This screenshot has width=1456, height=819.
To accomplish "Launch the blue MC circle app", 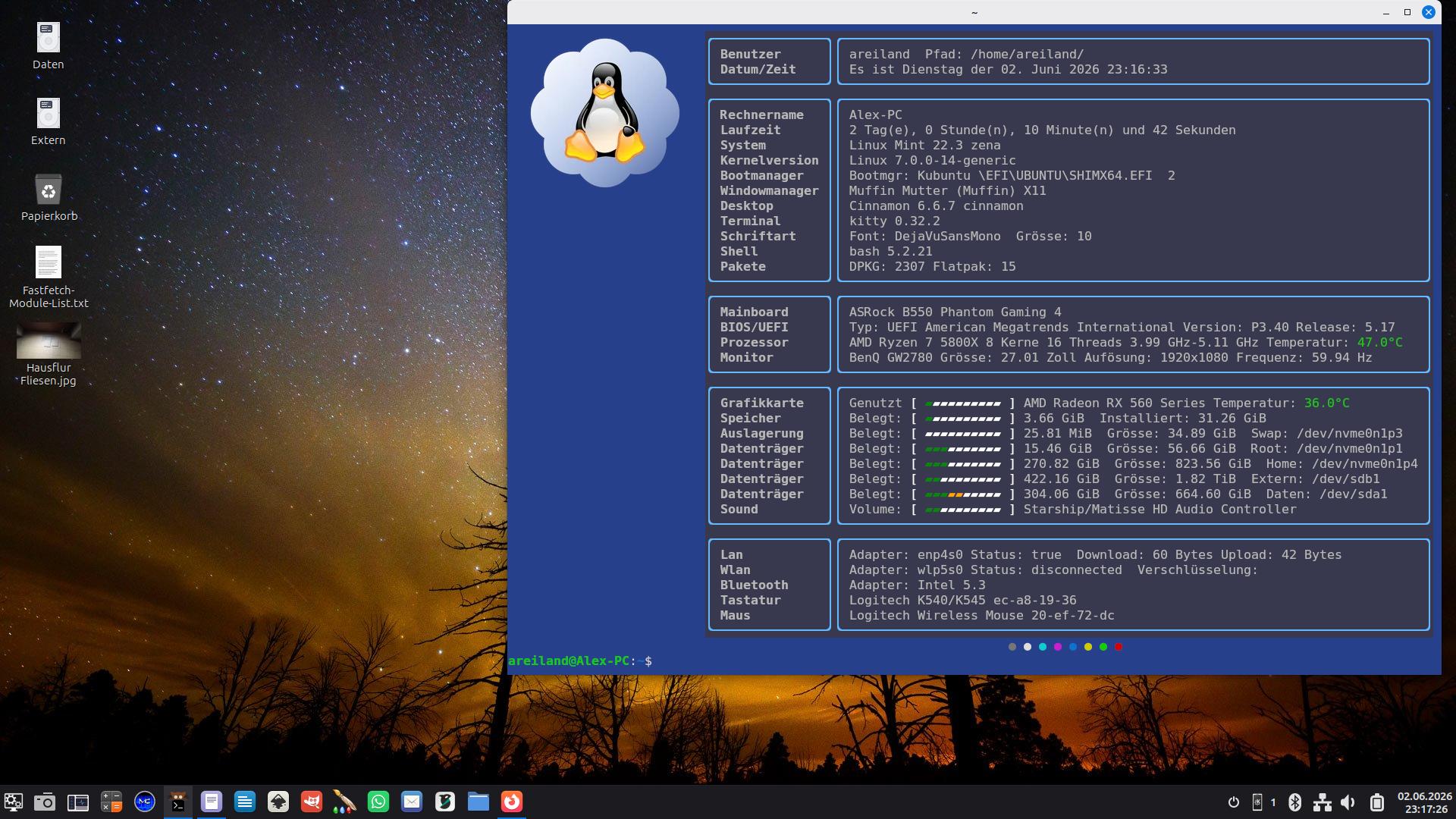I will [145, 802].
